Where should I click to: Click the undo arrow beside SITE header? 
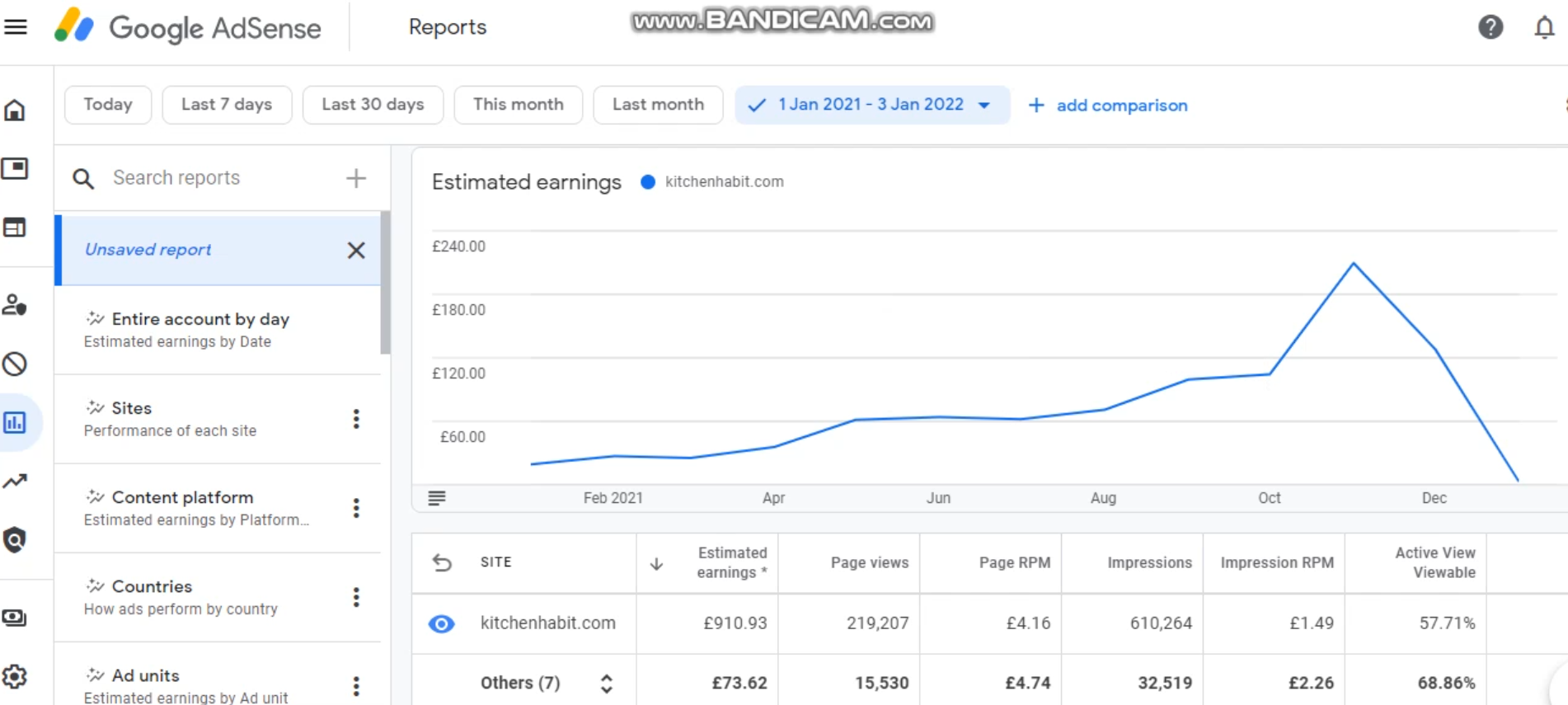point(442,562)
